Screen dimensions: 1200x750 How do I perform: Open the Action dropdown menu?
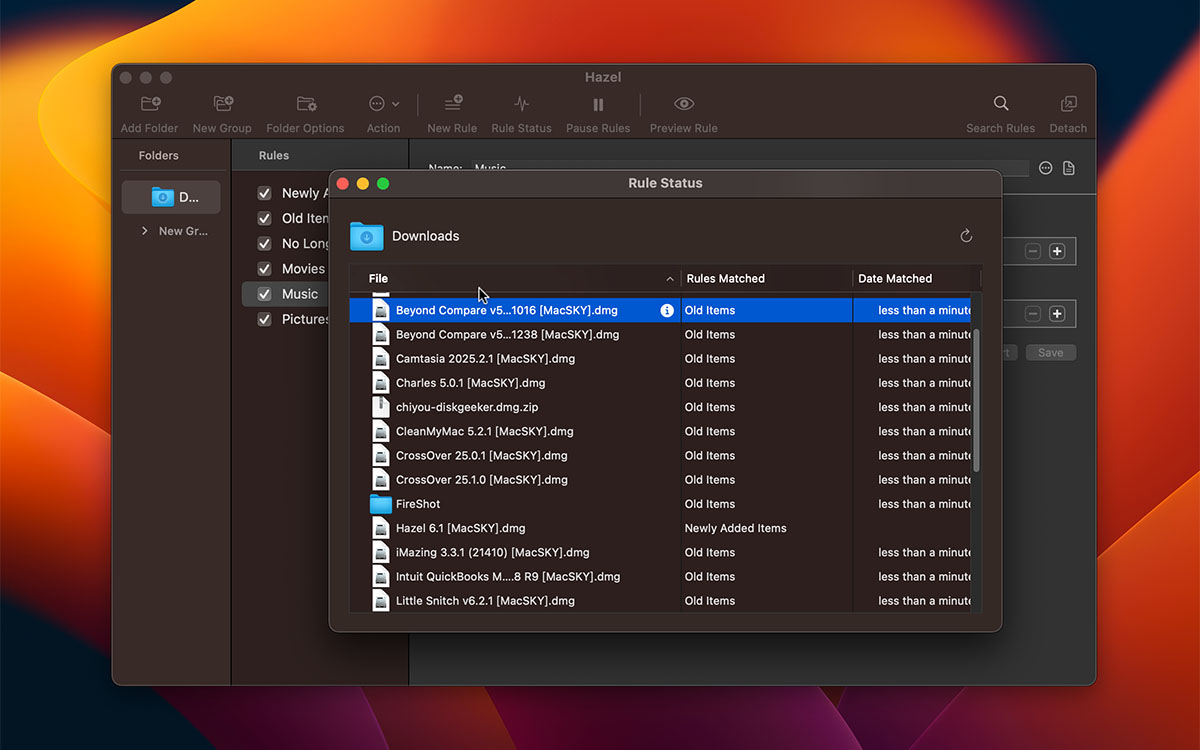383,104
